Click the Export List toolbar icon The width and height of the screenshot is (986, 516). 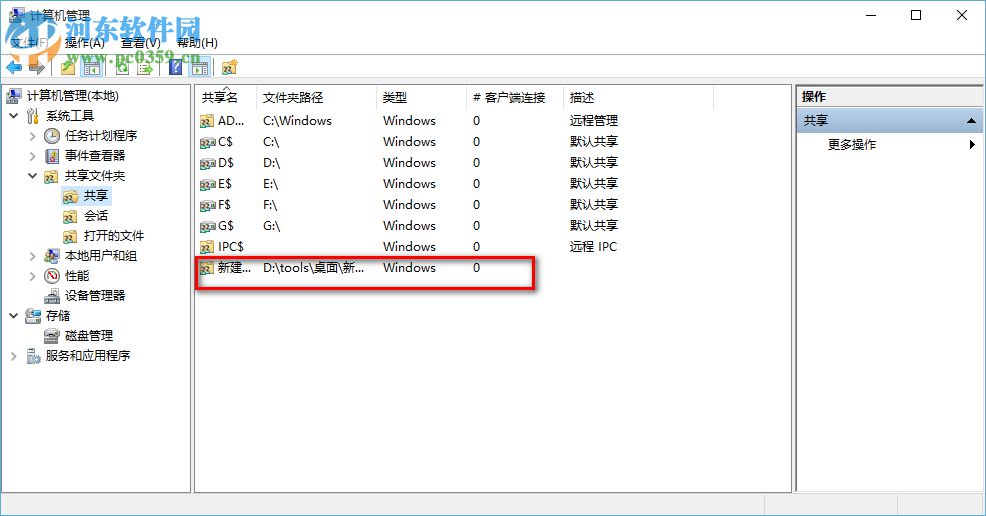coord(145,67)
